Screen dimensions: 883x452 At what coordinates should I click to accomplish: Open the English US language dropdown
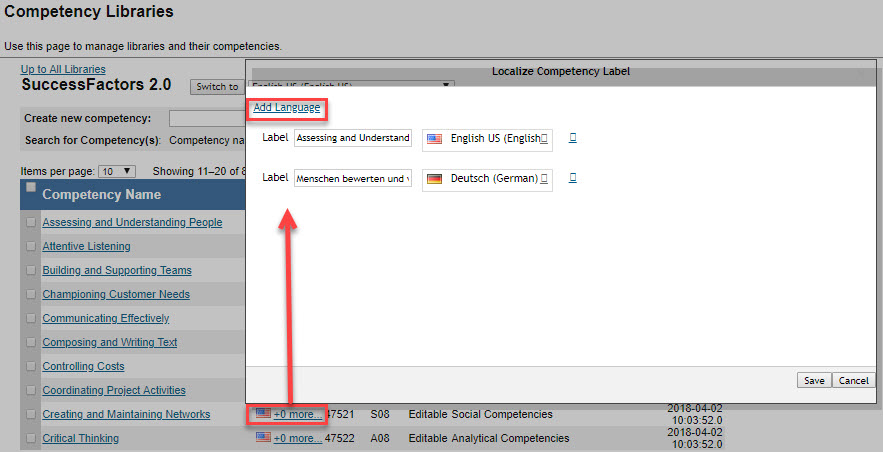click(x=487, y=138)
